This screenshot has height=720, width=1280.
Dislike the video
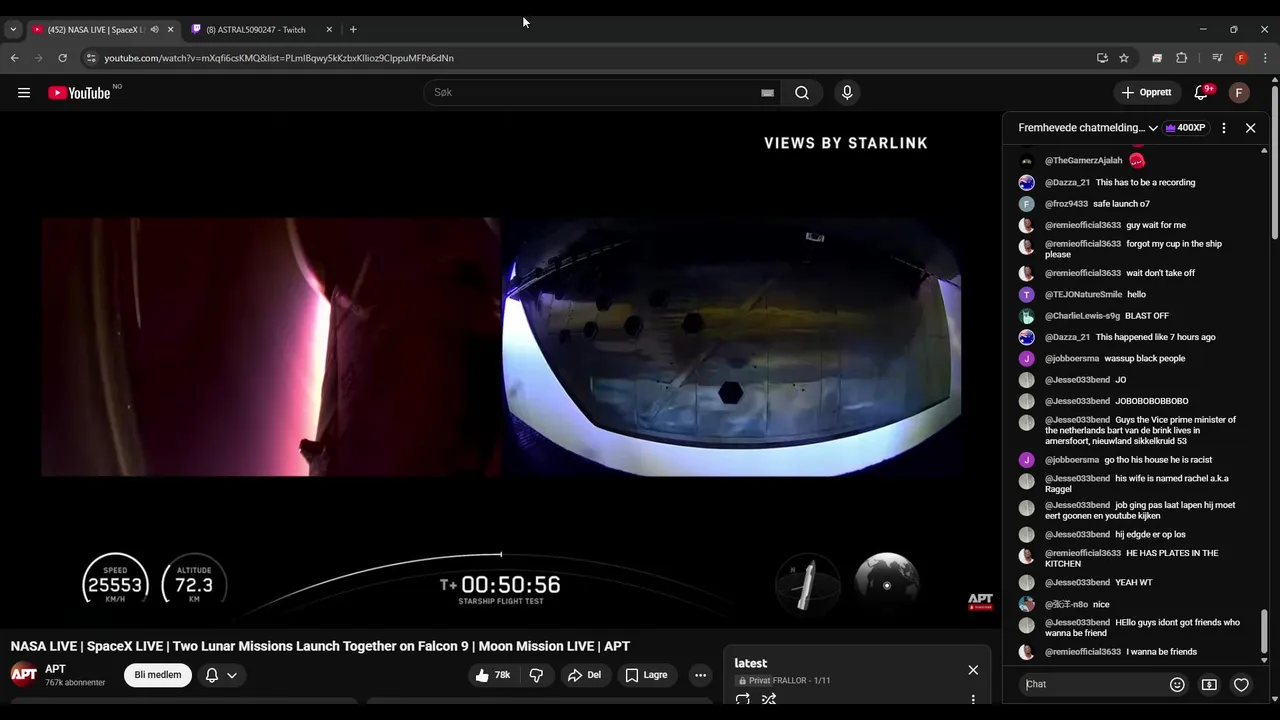pos(536,675)
